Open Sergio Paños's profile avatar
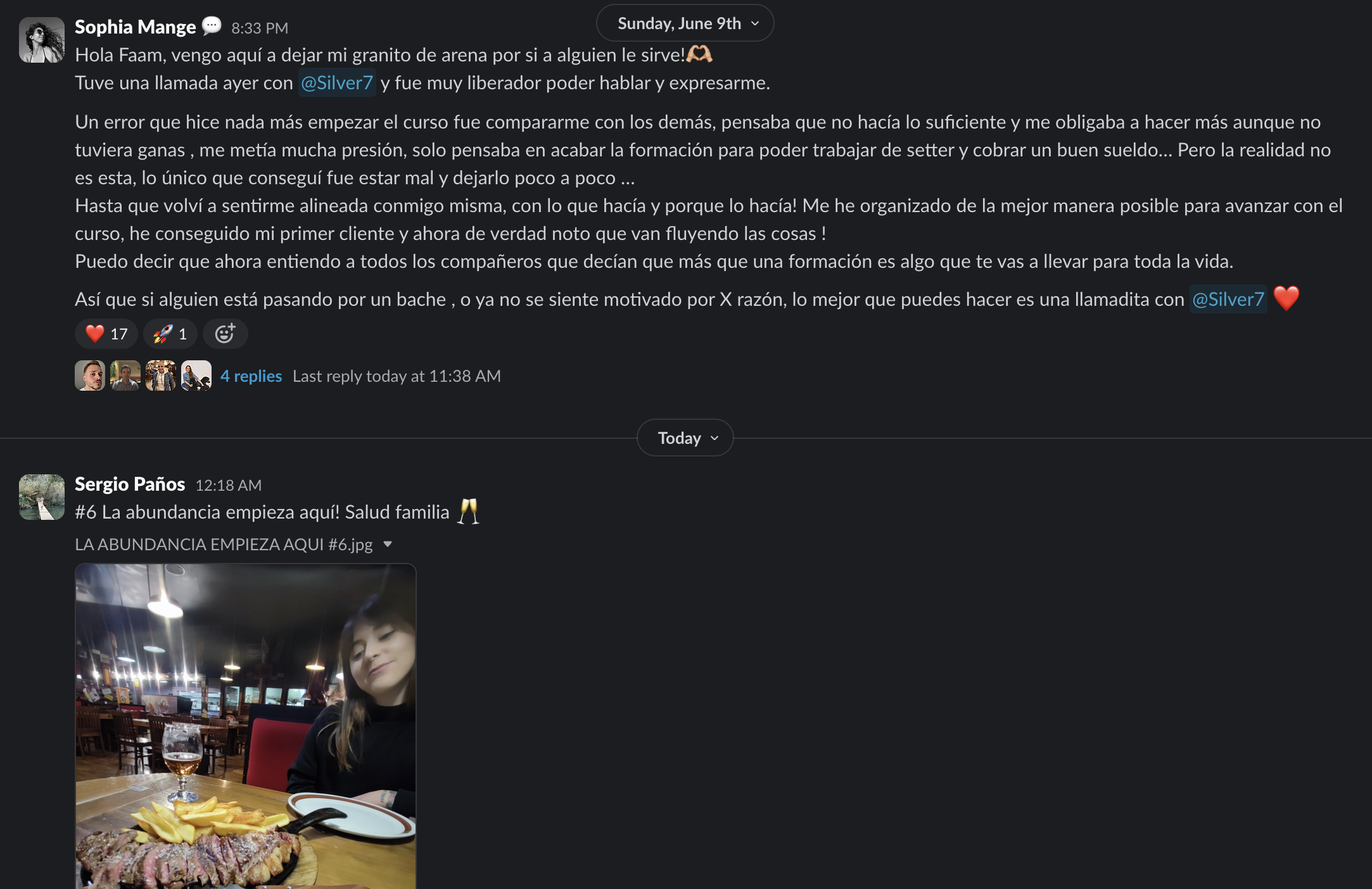Image resolution: width=1372 pixels, height=889 pixels. tap(42, 497)
